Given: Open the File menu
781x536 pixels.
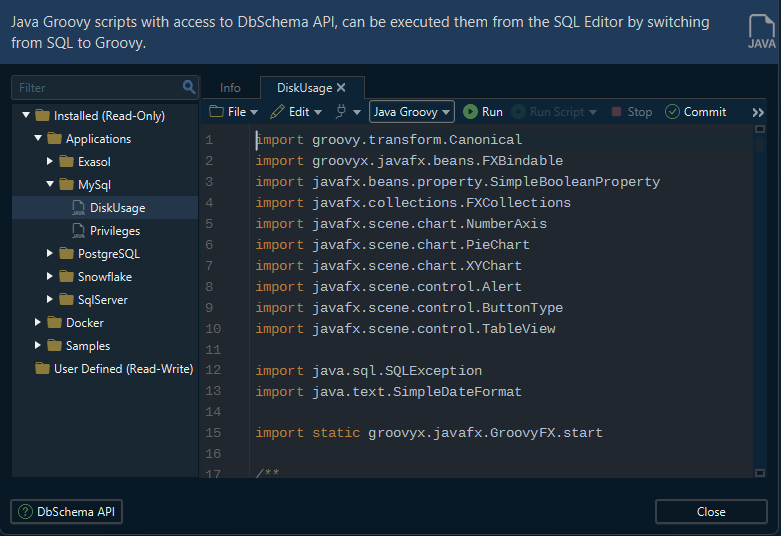Looking at the screenshot, I should click(x=234, y=112).
